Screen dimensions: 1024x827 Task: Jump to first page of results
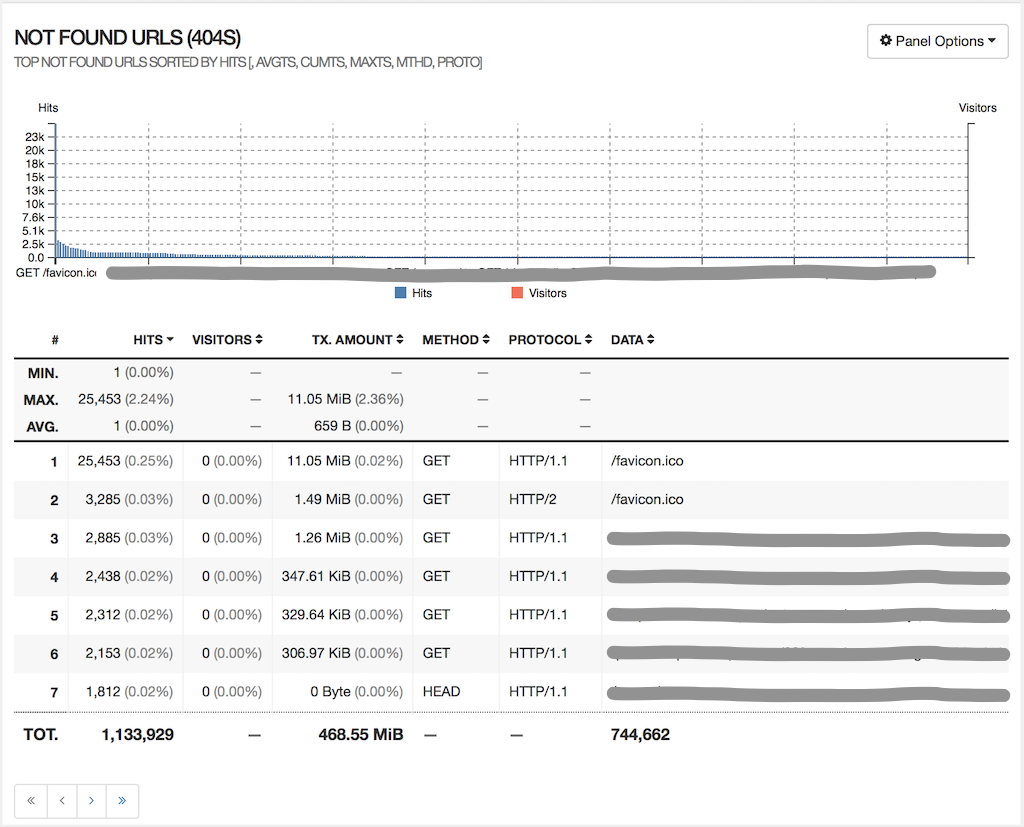coord(31,801)
